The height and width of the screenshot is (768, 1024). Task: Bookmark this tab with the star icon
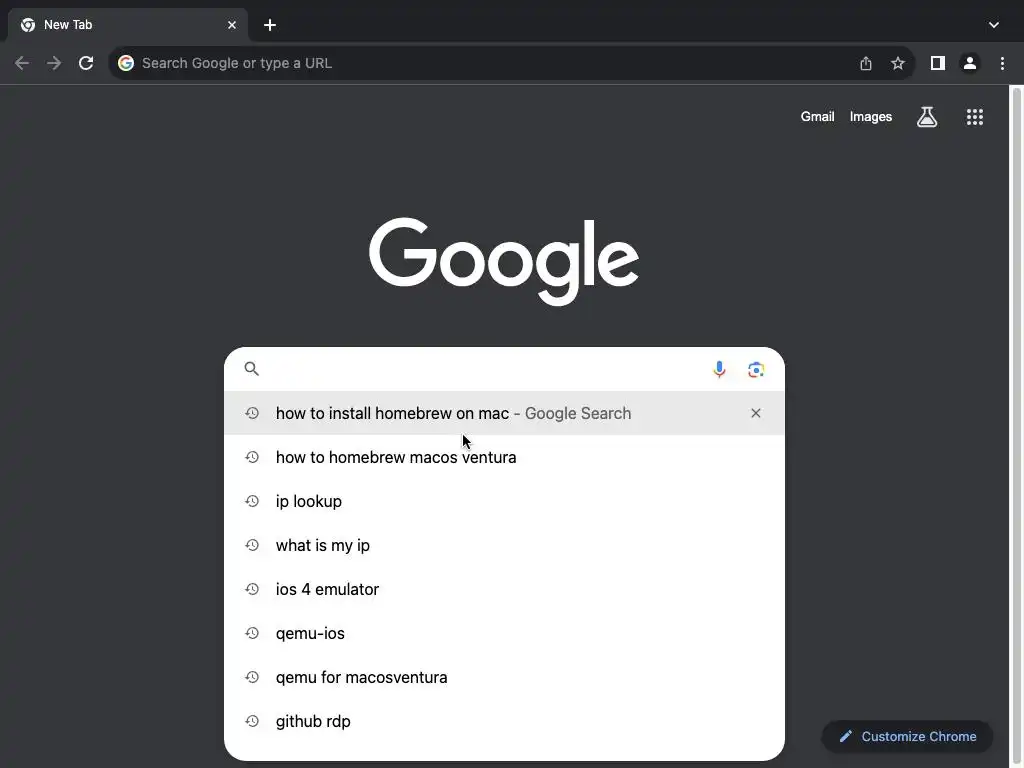pos(898,63)
